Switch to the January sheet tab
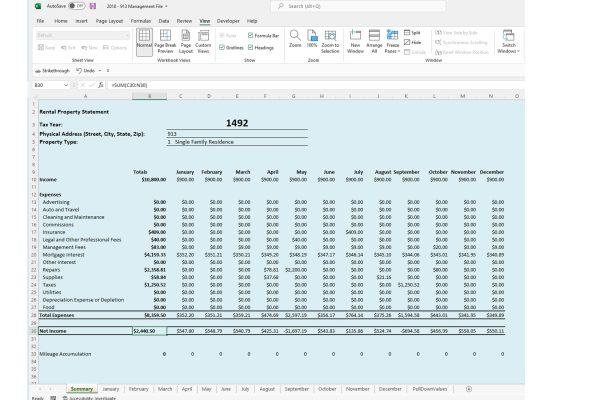The width and height of the screenshot is (600, 400). tap(111, 389)
